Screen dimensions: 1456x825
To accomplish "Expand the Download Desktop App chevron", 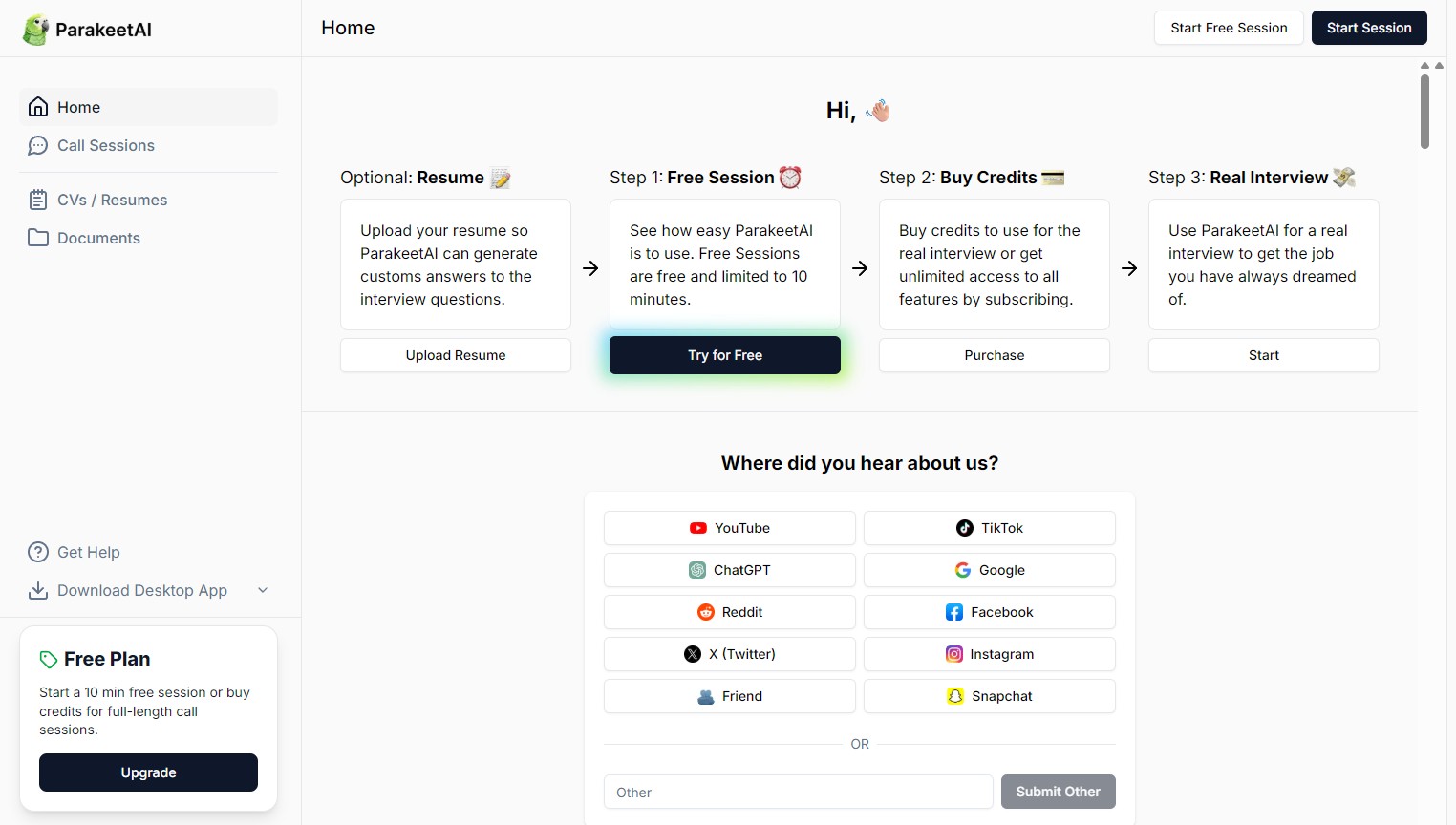I will click(263, 590).
